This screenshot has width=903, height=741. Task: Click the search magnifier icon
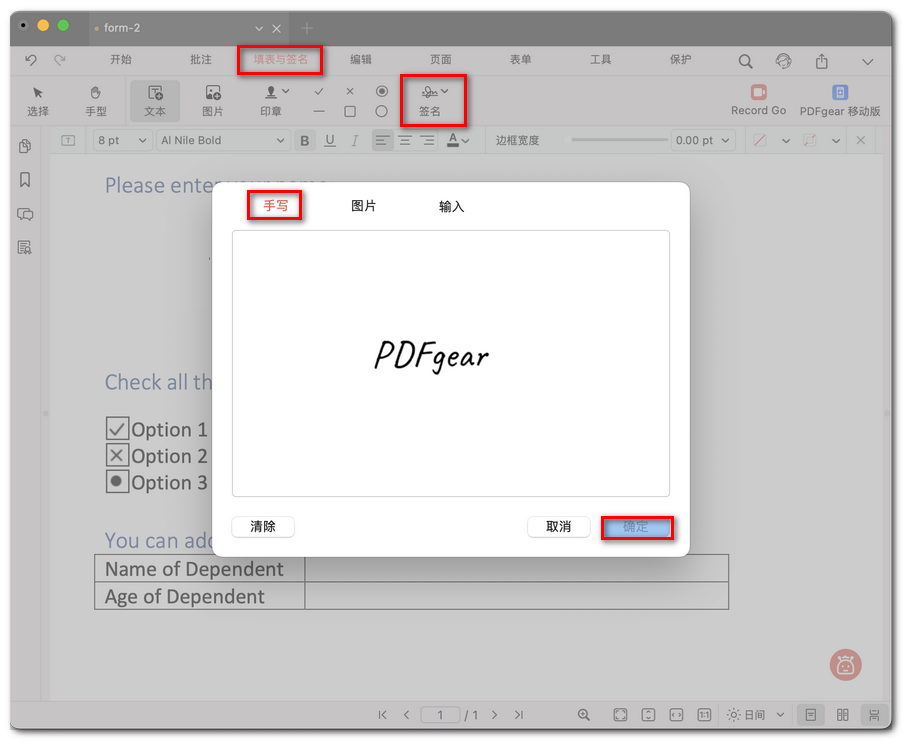[x=745, y=61]
